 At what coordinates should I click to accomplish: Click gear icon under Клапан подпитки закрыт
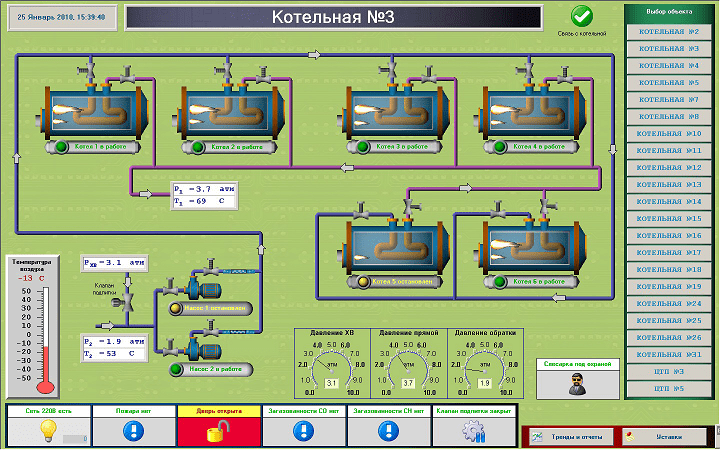coord(474,432)
